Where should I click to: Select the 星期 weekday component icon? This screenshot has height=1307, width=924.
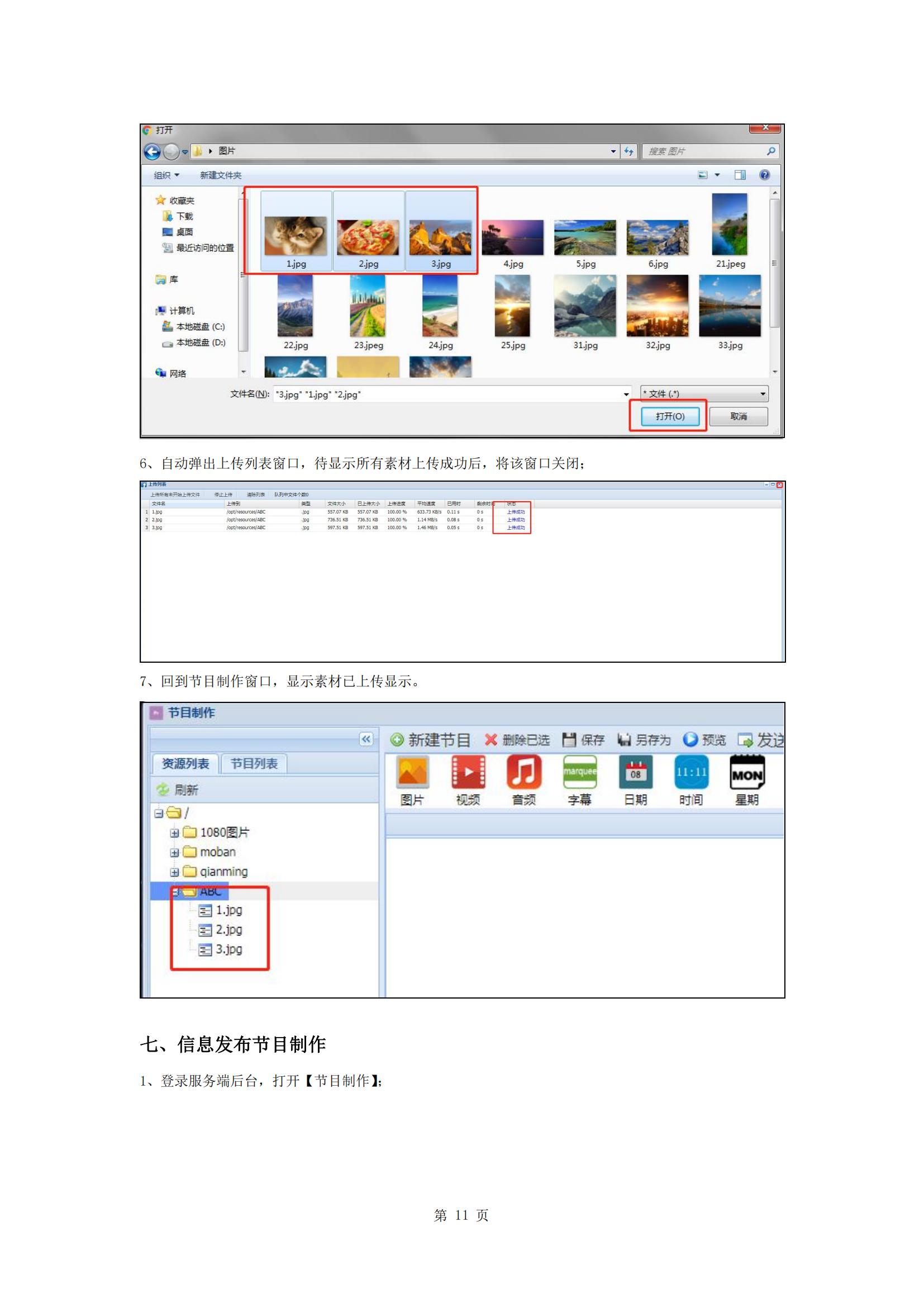(x=746, y=773)
